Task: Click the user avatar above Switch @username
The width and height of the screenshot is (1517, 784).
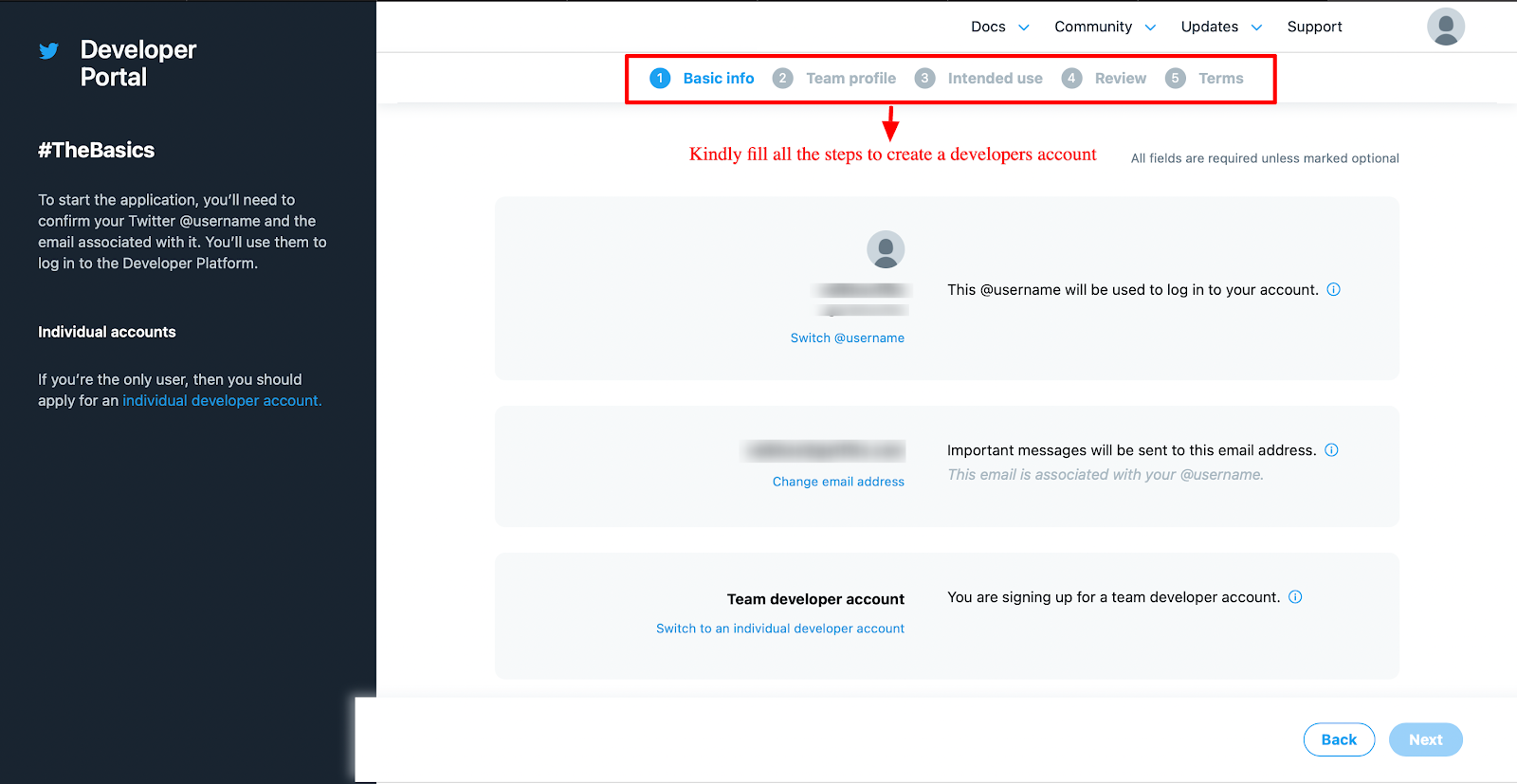Action: pyautogui.click(x=886, y=249)
